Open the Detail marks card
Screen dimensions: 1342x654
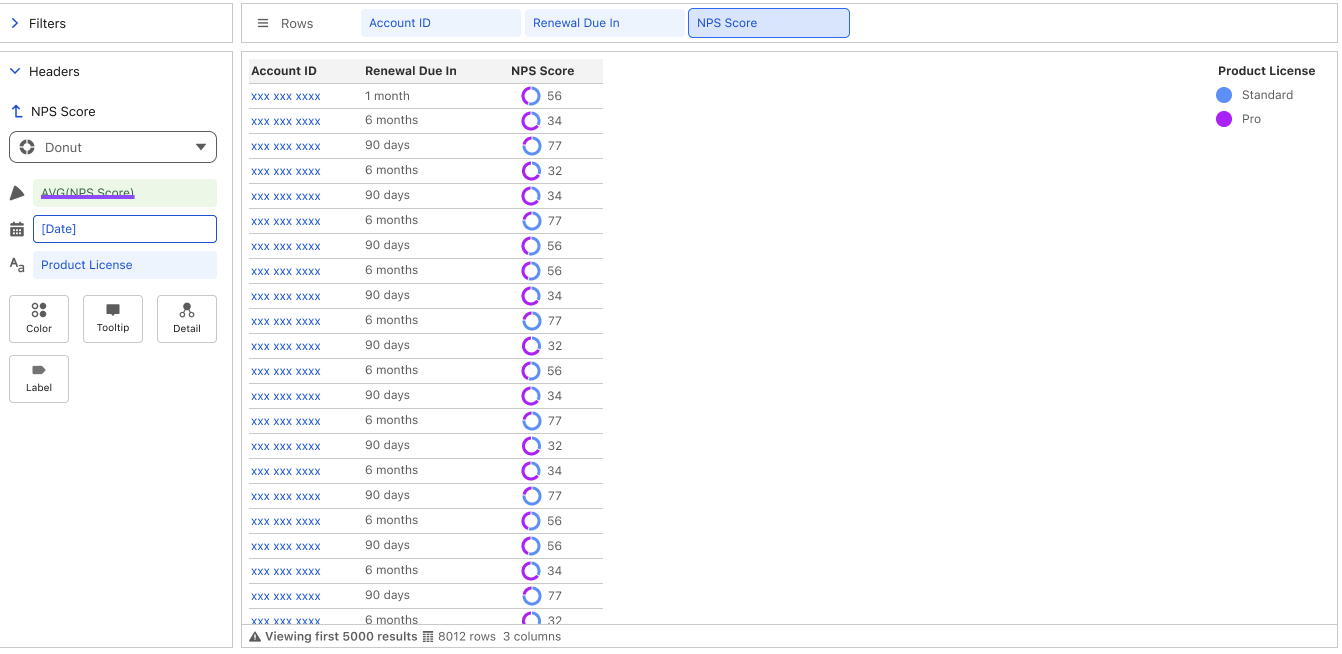(x=187, y=319)
